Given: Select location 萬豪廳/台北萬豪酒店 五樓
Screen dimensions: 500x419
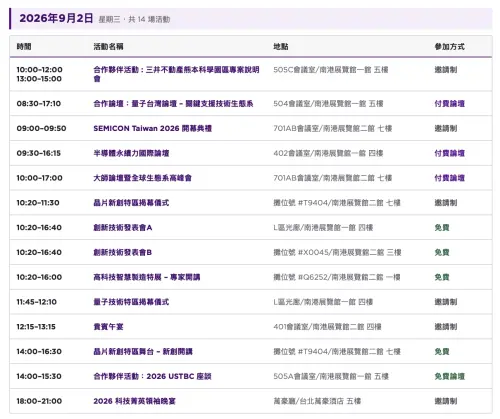Looking at the screenshot, I should click(x=317, y=401).
